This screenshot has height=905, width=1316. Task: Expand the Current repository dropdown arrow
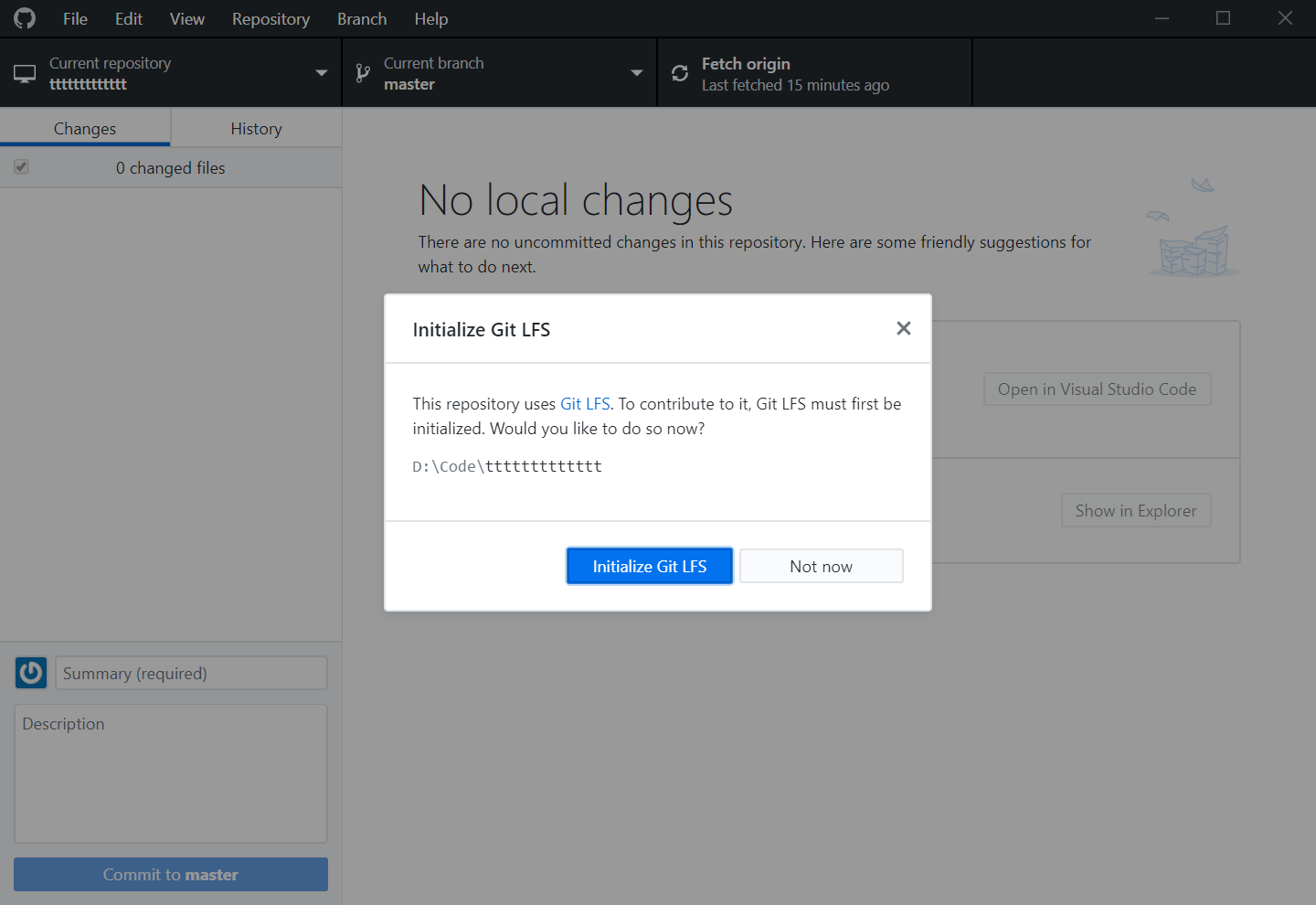[x=322, y=73]
